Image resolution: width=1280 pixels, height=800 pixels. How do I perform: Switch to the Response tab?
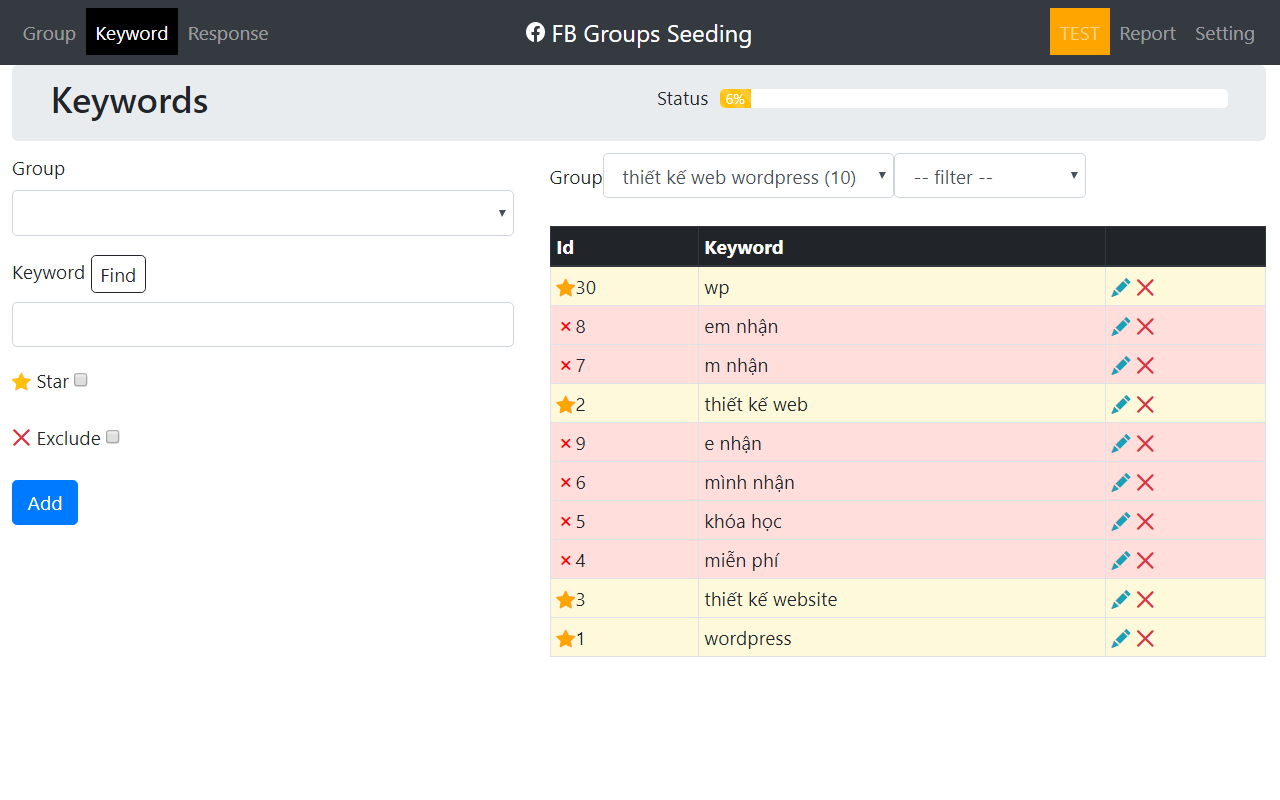(x=228, y=33)
